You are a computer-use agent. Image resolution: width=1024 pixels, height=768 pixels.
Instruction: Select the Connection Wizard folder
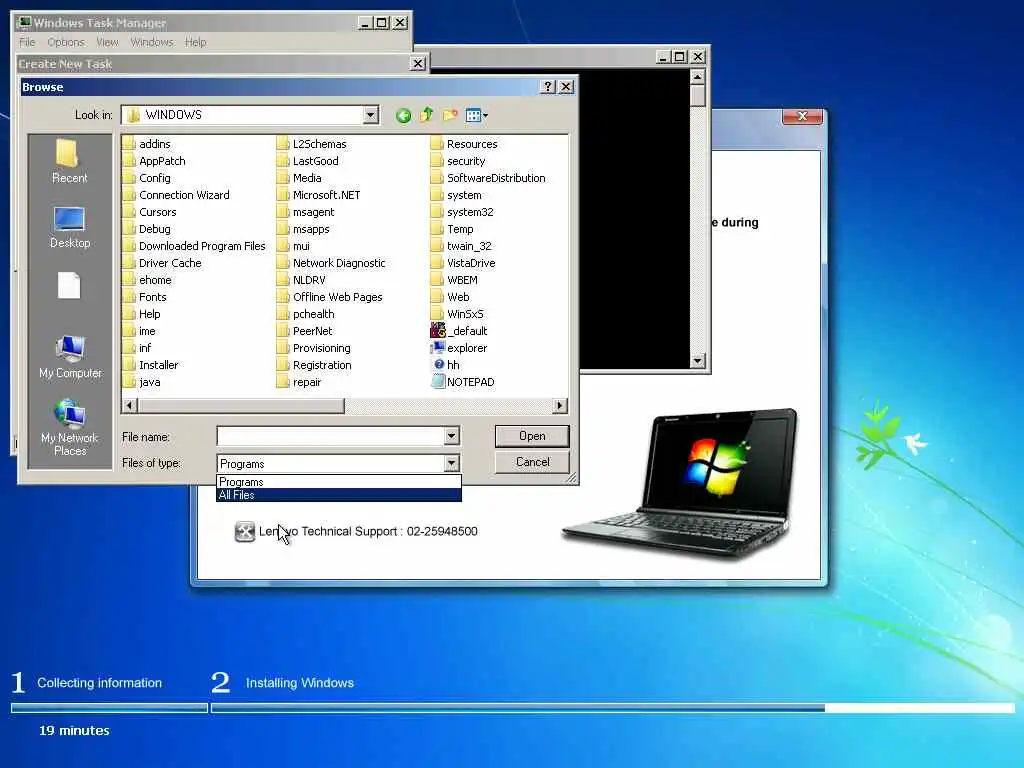tap(176, 195)
